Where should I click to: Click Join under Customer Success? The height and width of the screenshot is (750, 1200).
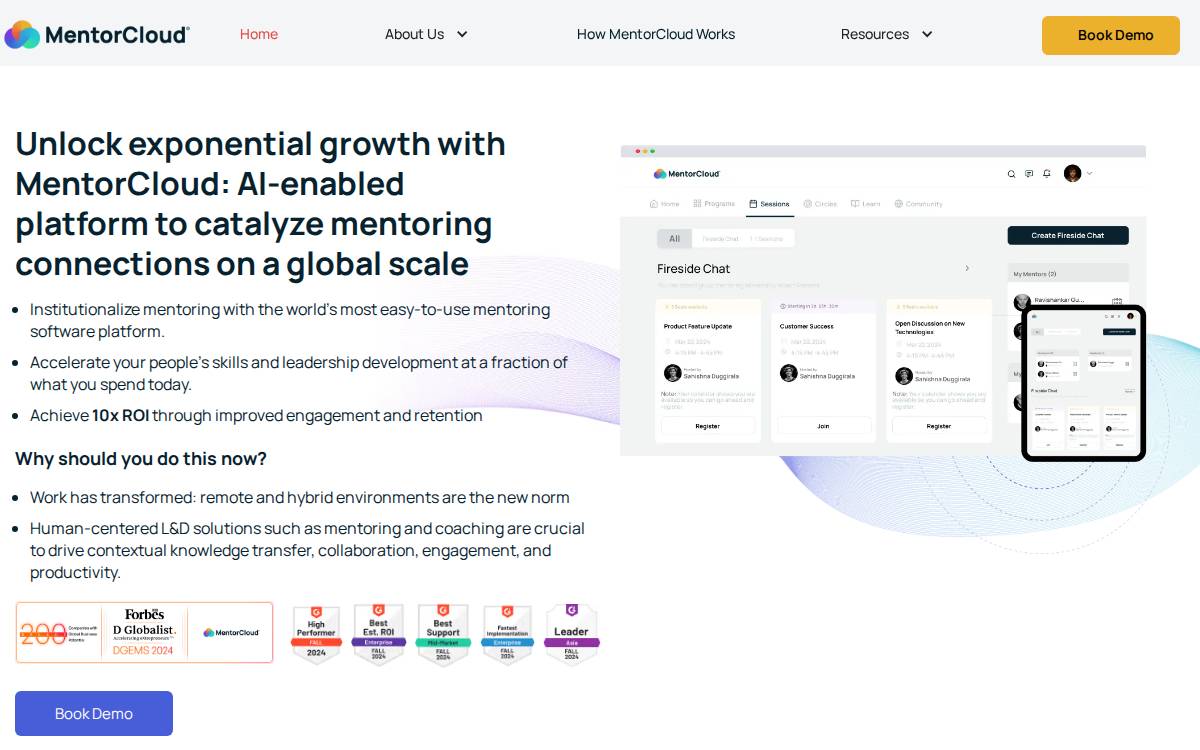point(824,426)
